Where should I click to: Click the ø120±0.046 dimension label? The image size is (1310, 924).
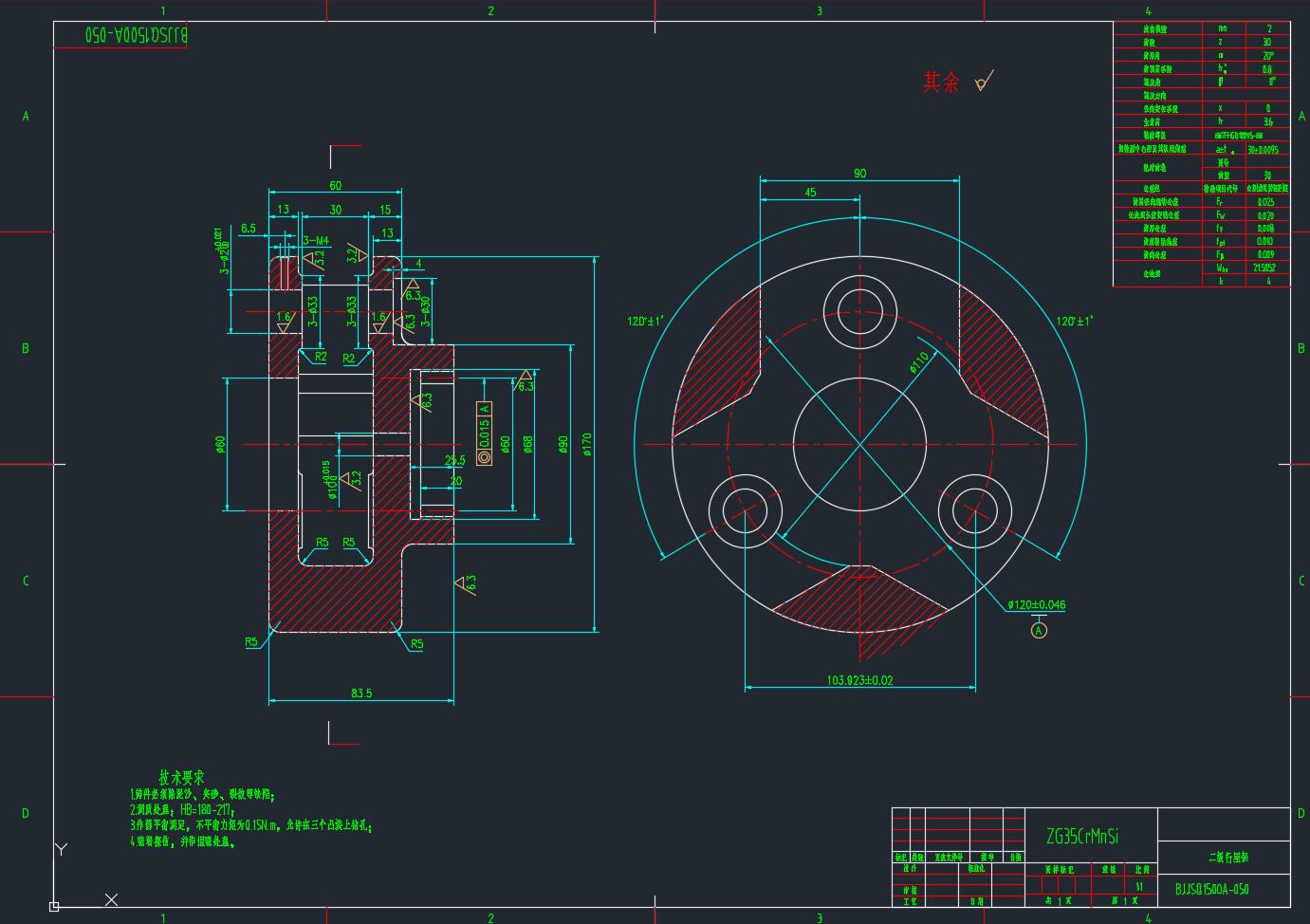pos(1036,604)
